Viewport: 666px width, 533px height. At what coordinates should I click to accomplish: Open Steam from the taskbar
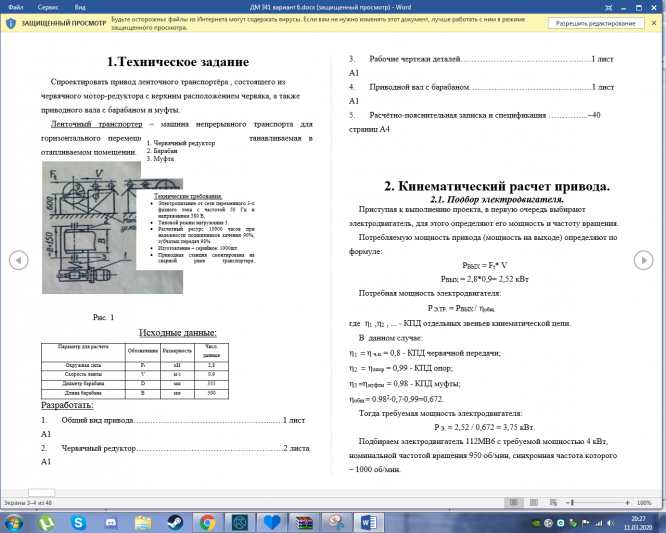pos(175,522)
